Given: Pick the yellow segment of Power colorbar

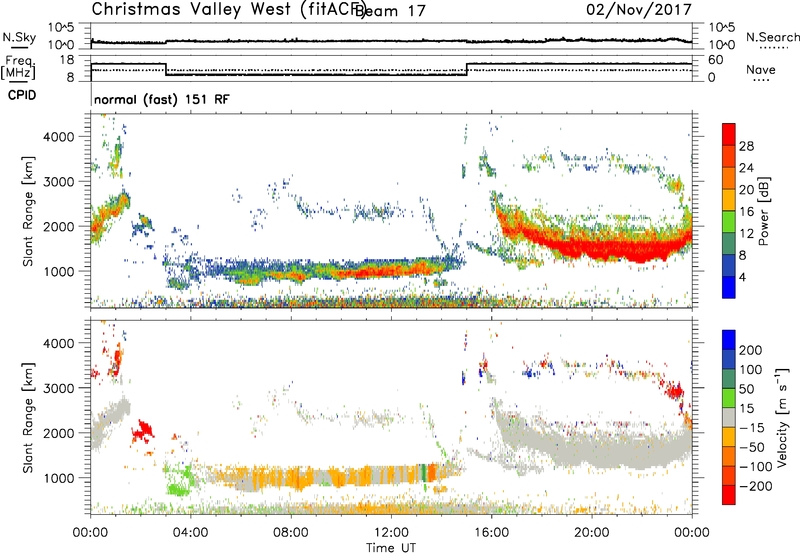Looking at the screenshot, I should click(729, 199).
